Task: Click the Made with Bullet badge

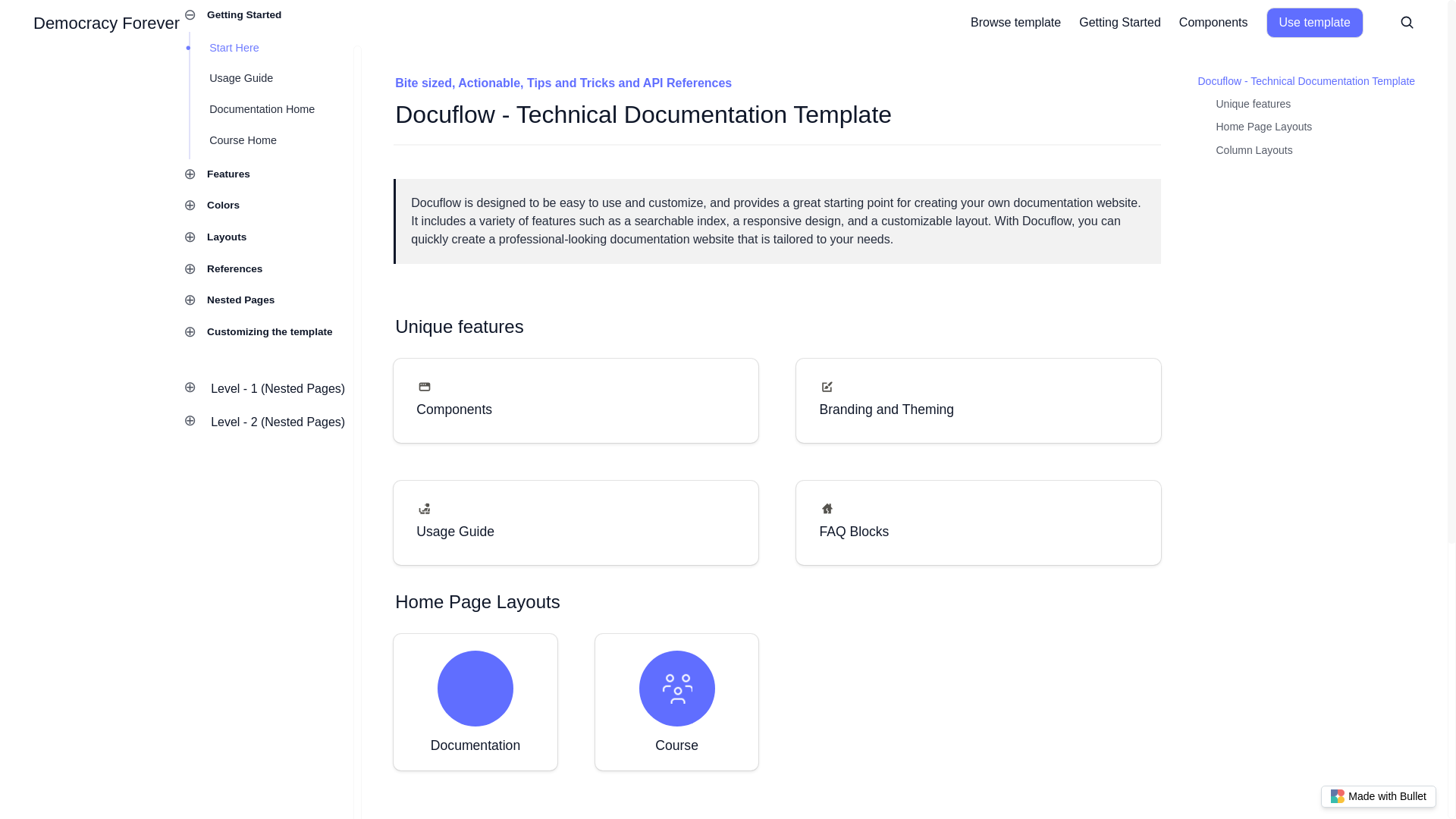Action: click(x=1378, y=796)
